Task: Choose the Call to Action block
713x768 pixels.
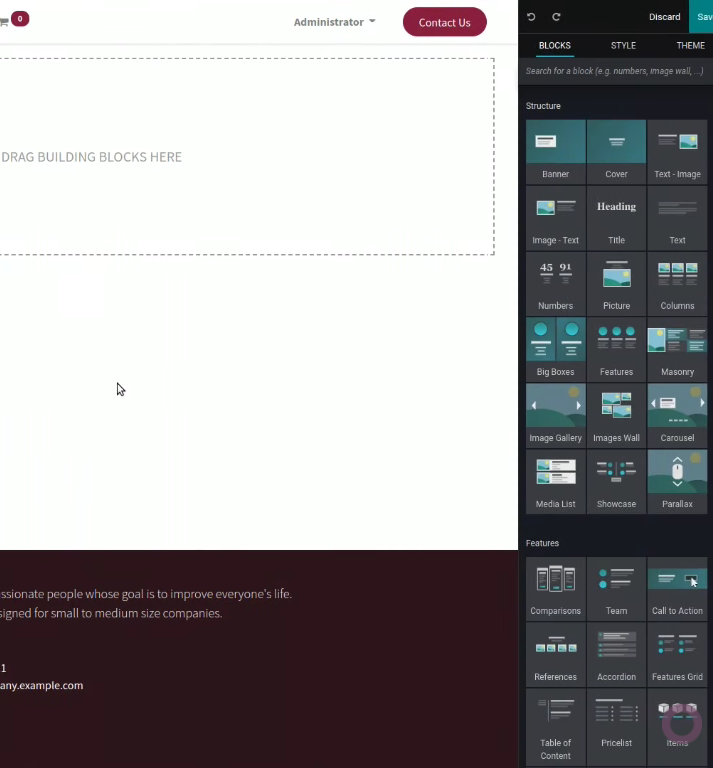Action: (677, 589)
